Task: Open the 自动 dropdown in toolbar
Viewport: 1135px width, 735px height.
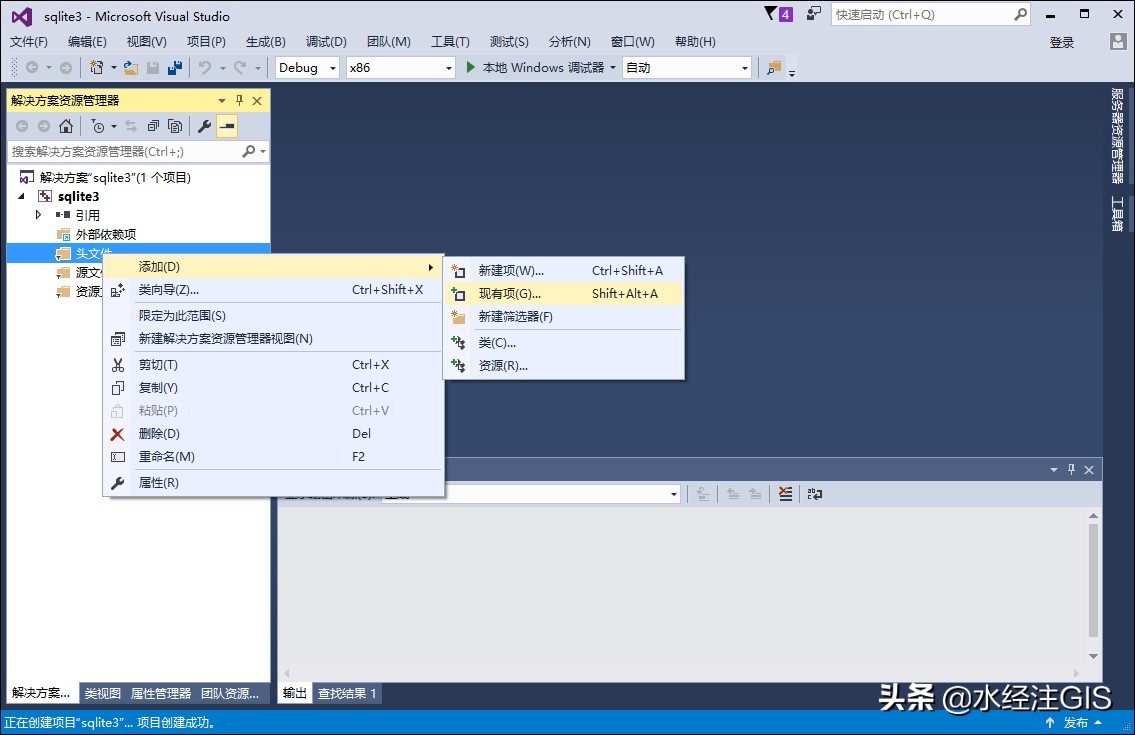Action: point(744,68)
